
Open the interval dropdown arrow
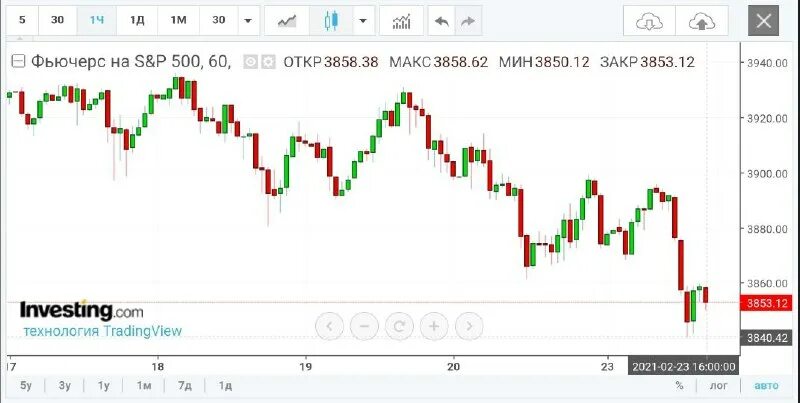pyautogui.click(x=248, y=21)
